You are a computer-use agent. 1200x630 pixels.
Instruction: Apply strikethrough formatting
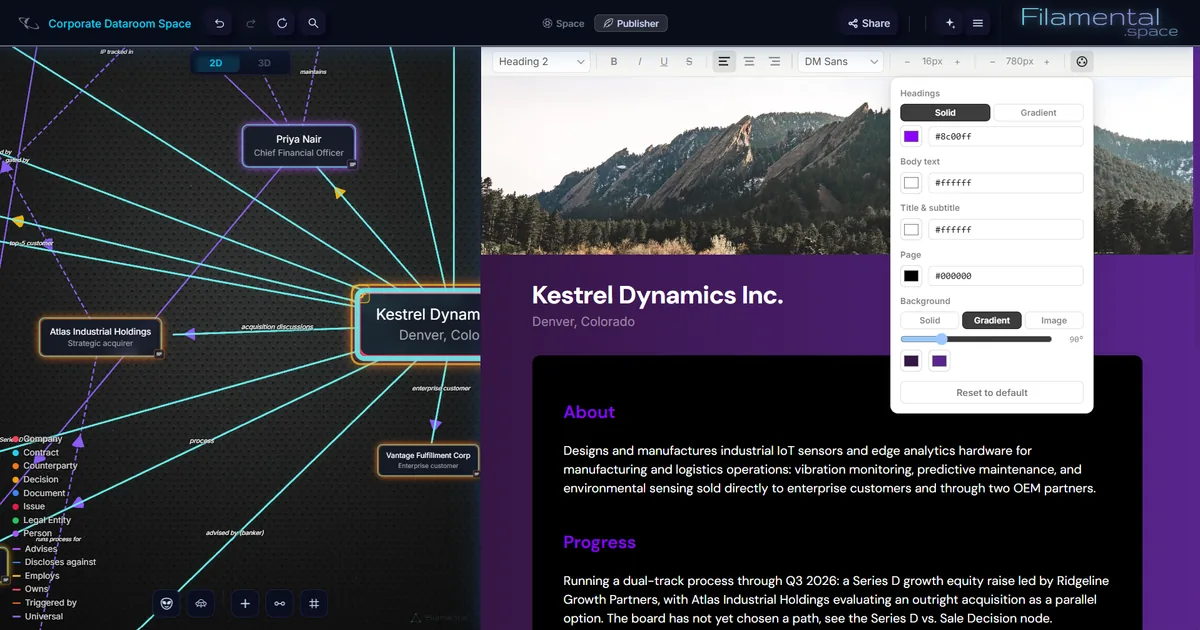tap(689, 62)
